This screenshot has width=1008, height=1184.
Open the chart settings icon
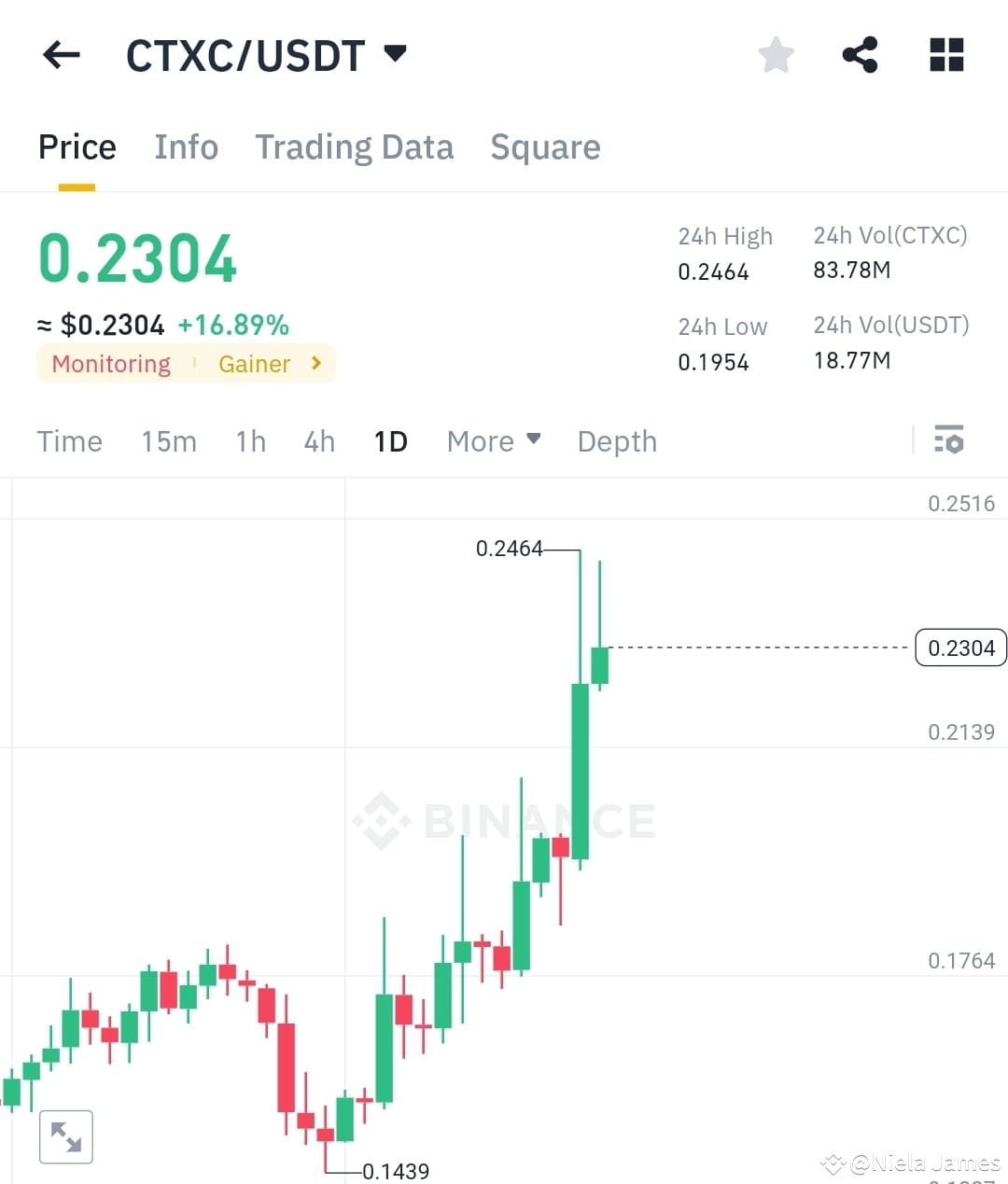(x=948, y=439)
